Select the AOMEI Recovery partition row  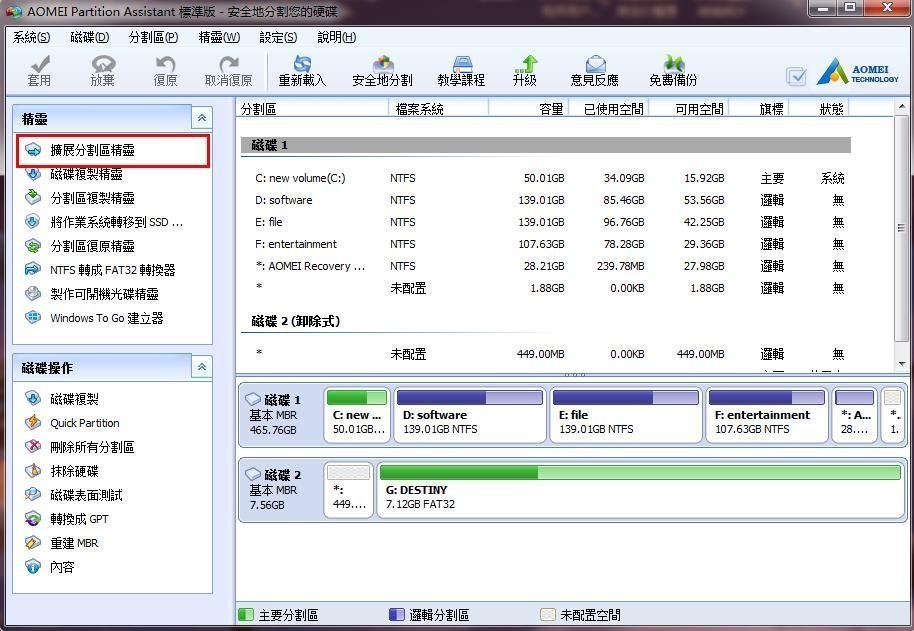point(546,266)
